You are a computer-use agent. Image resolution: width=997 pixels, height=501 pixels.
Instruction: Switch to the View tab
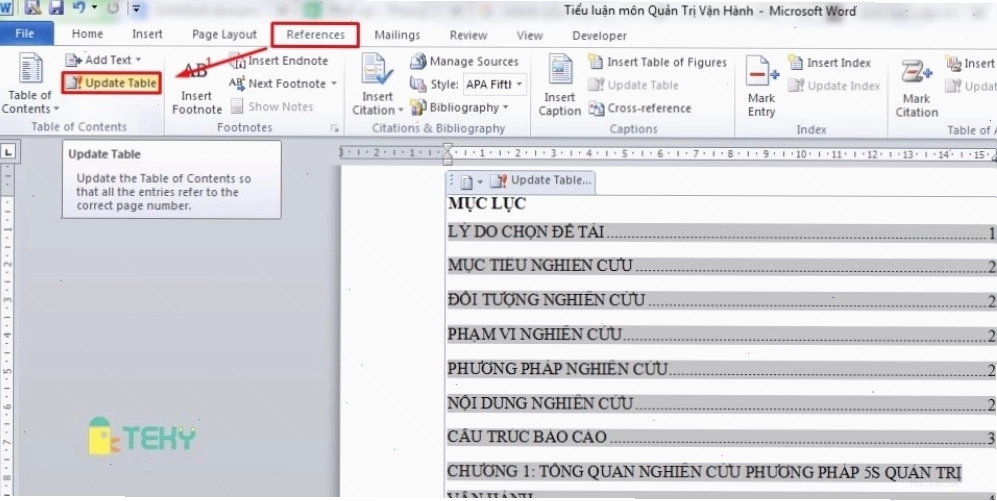(x=530, y=36)
